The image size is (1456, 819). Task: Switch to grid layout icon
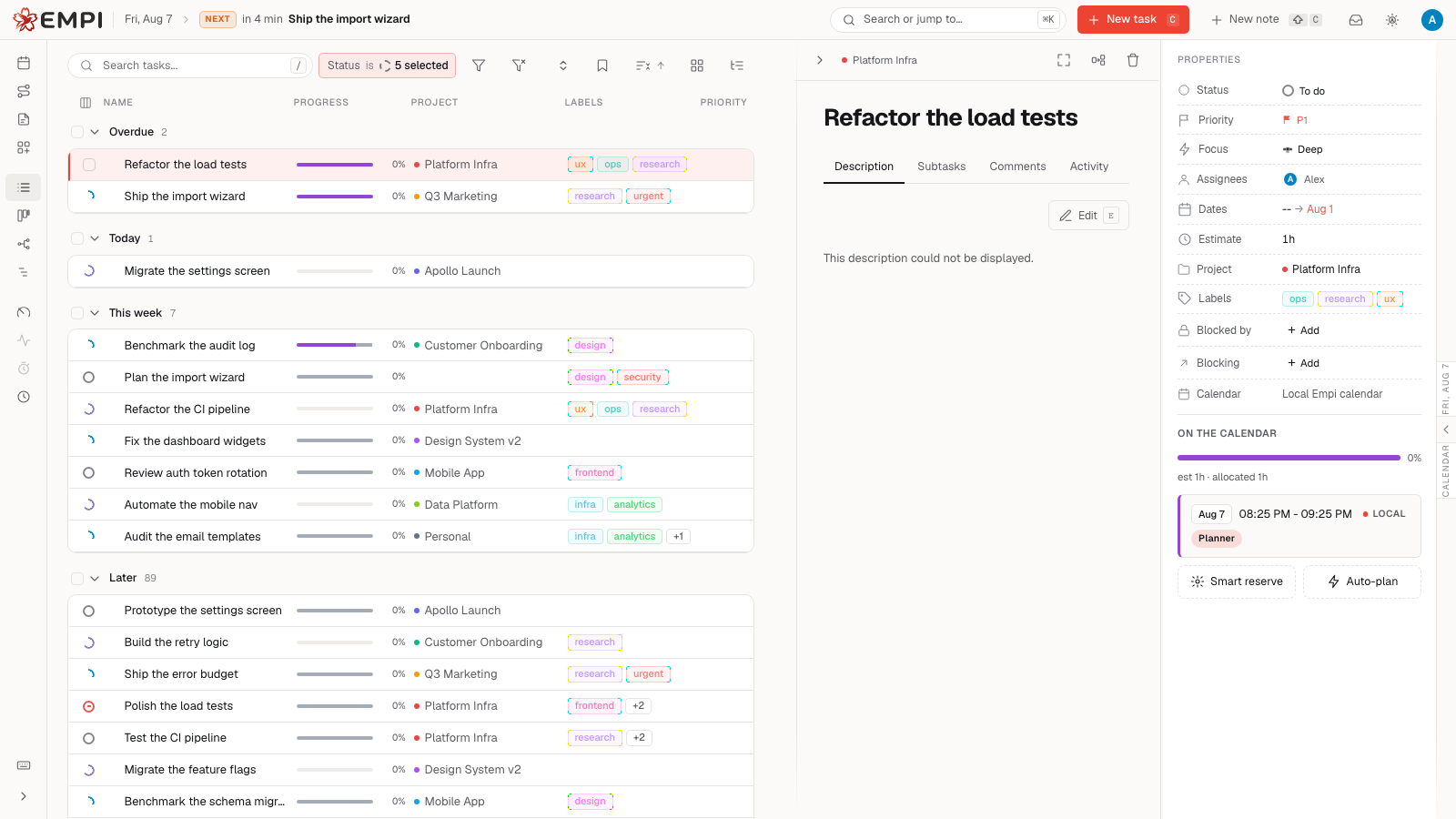pos(697,66)
